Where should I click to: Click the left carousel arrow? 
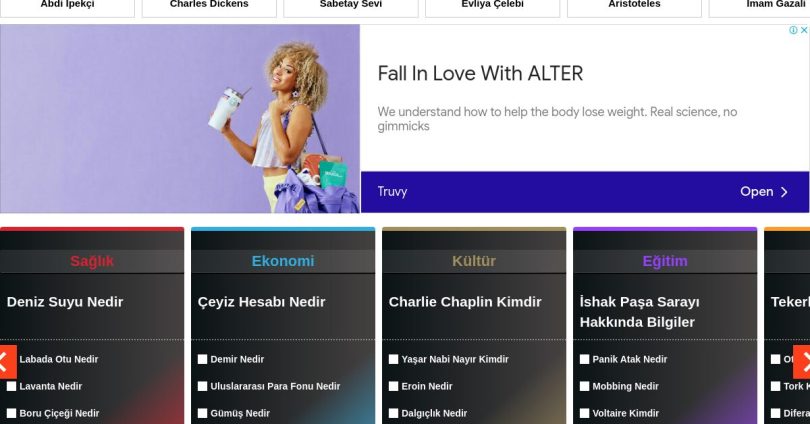(x=7, y=362)
